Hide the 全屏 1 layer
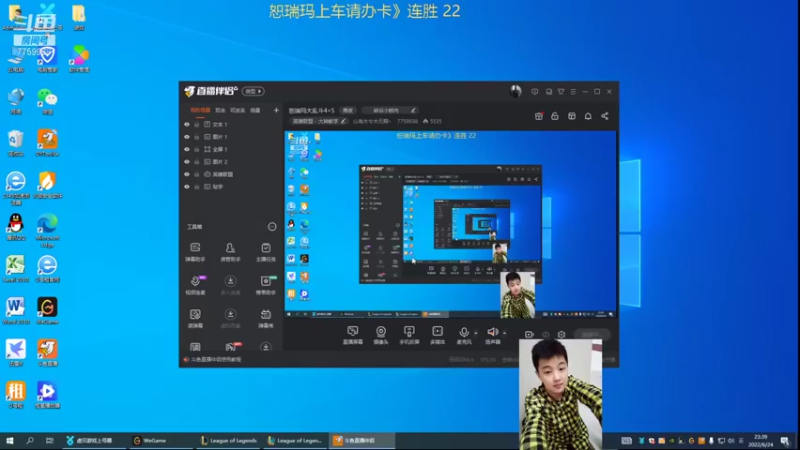The width and height of the screenshot is (800, 450). pyautogui.click(x=187, y=149)
